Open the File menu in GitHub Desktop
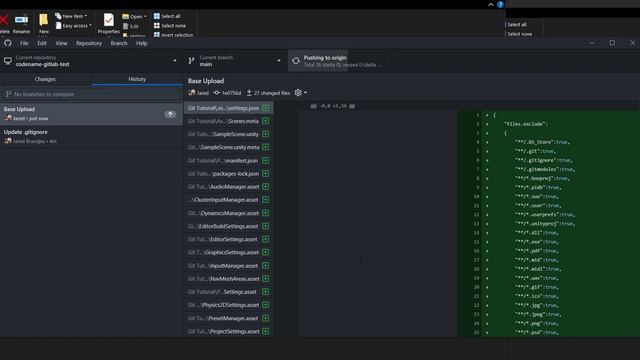Screen dimensions: 640x360 pos(24,43)
